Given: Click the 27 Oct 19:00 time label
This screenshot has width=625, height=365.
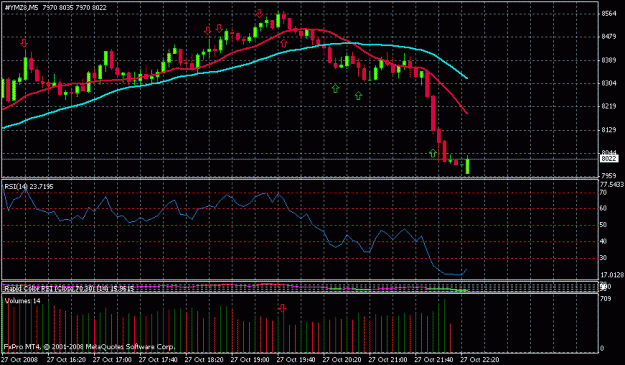Looking at the screenshot, I should click(250, 359).
